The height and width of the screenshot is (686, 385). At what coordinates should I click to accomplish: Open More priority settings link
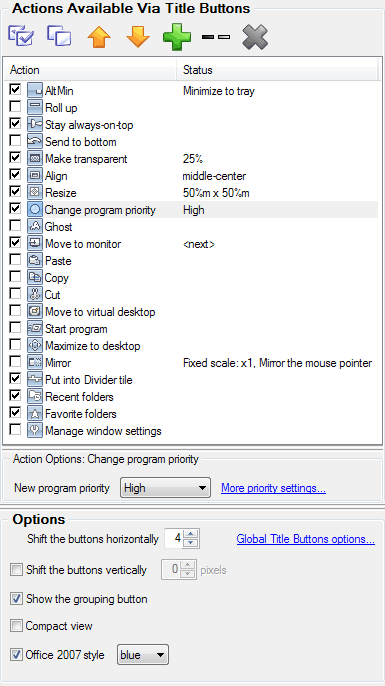[x=273, y=488]
